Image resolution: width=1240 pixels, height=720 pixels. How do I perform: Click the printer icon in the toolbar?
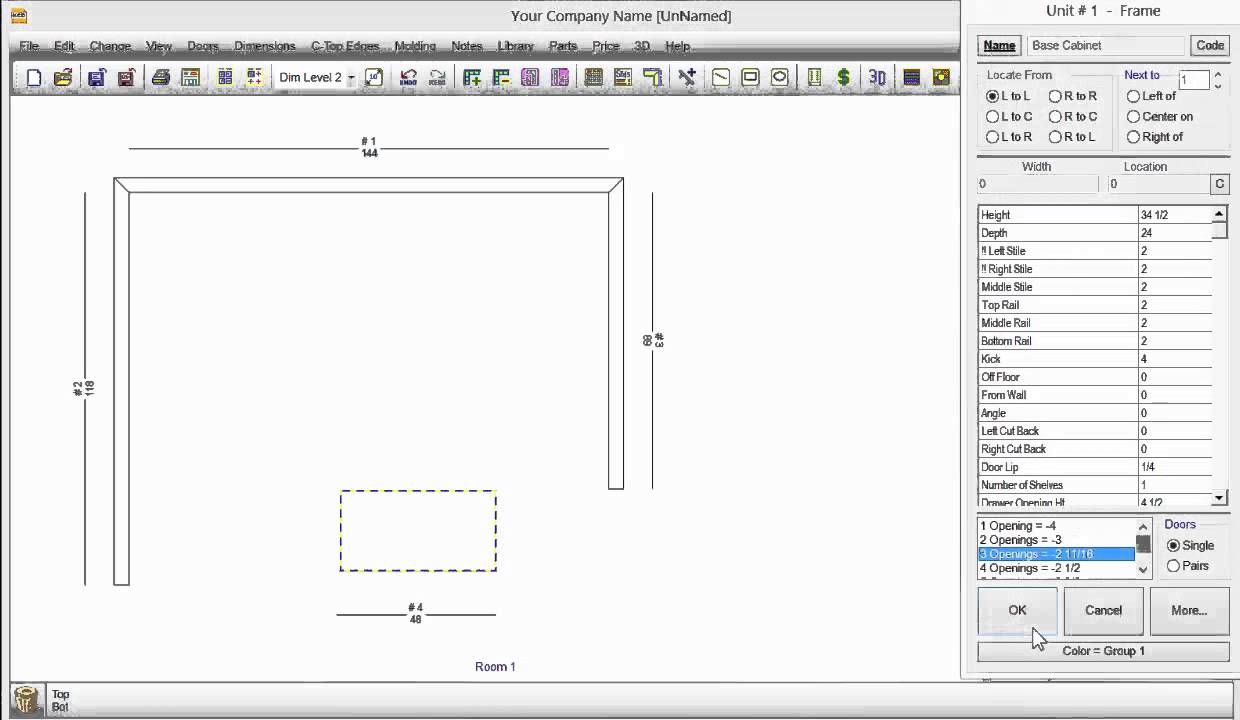(x=160, y=77)
